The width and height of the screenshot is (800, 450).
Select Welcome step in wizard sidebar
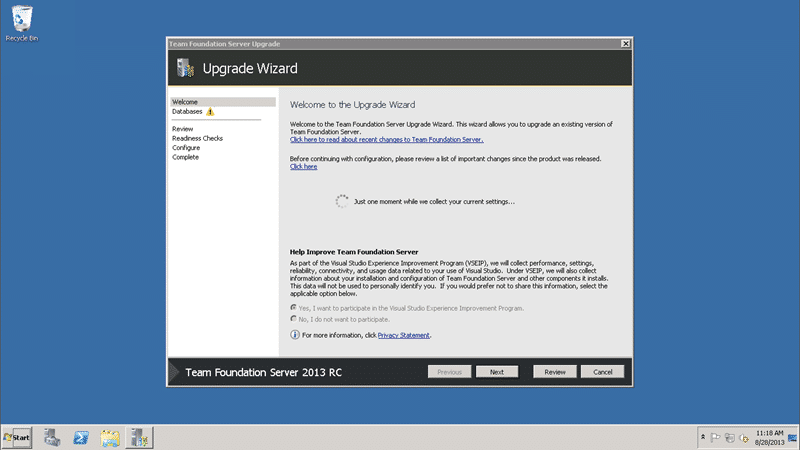coord(223,102)
